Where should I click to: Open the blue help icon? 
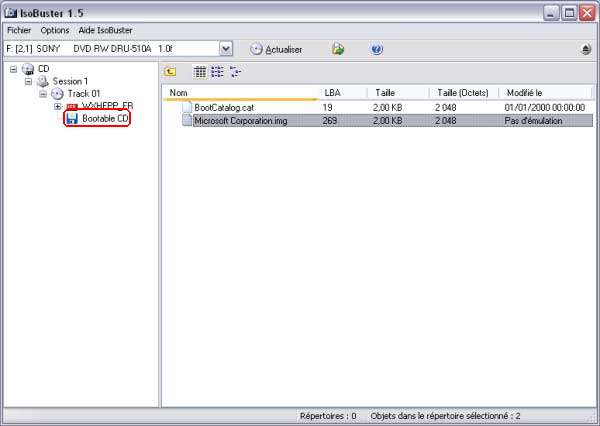(377, 49)
